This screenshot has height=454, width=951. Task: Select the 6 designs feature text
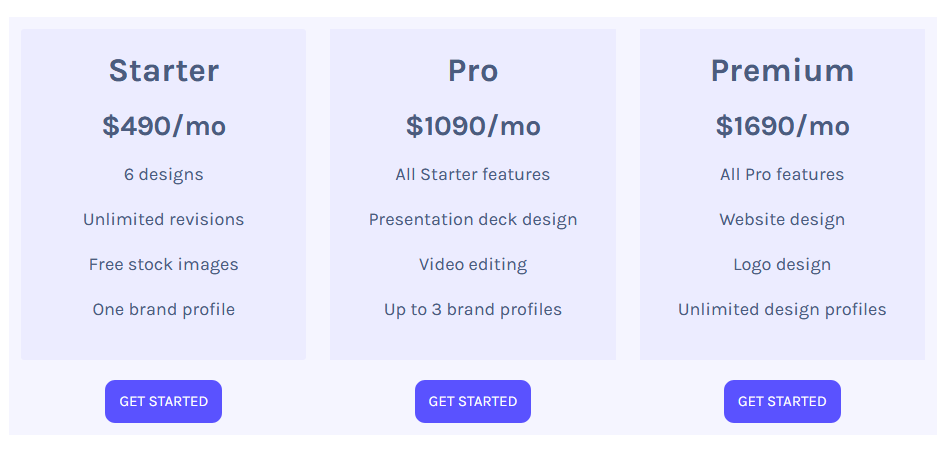(x=163, y=174)
